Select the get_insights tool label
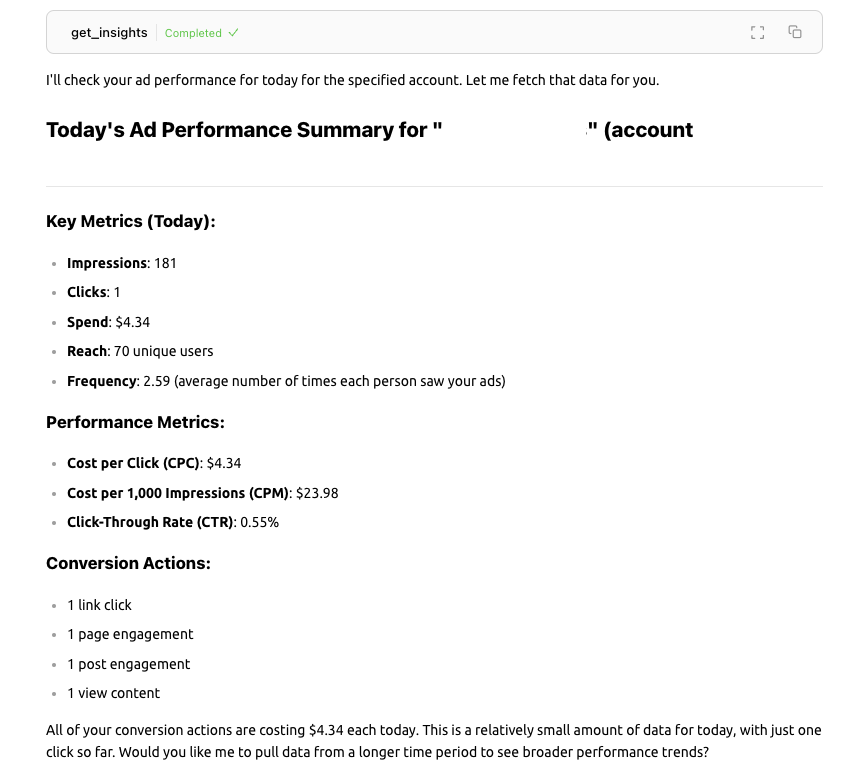 point(108,32)
